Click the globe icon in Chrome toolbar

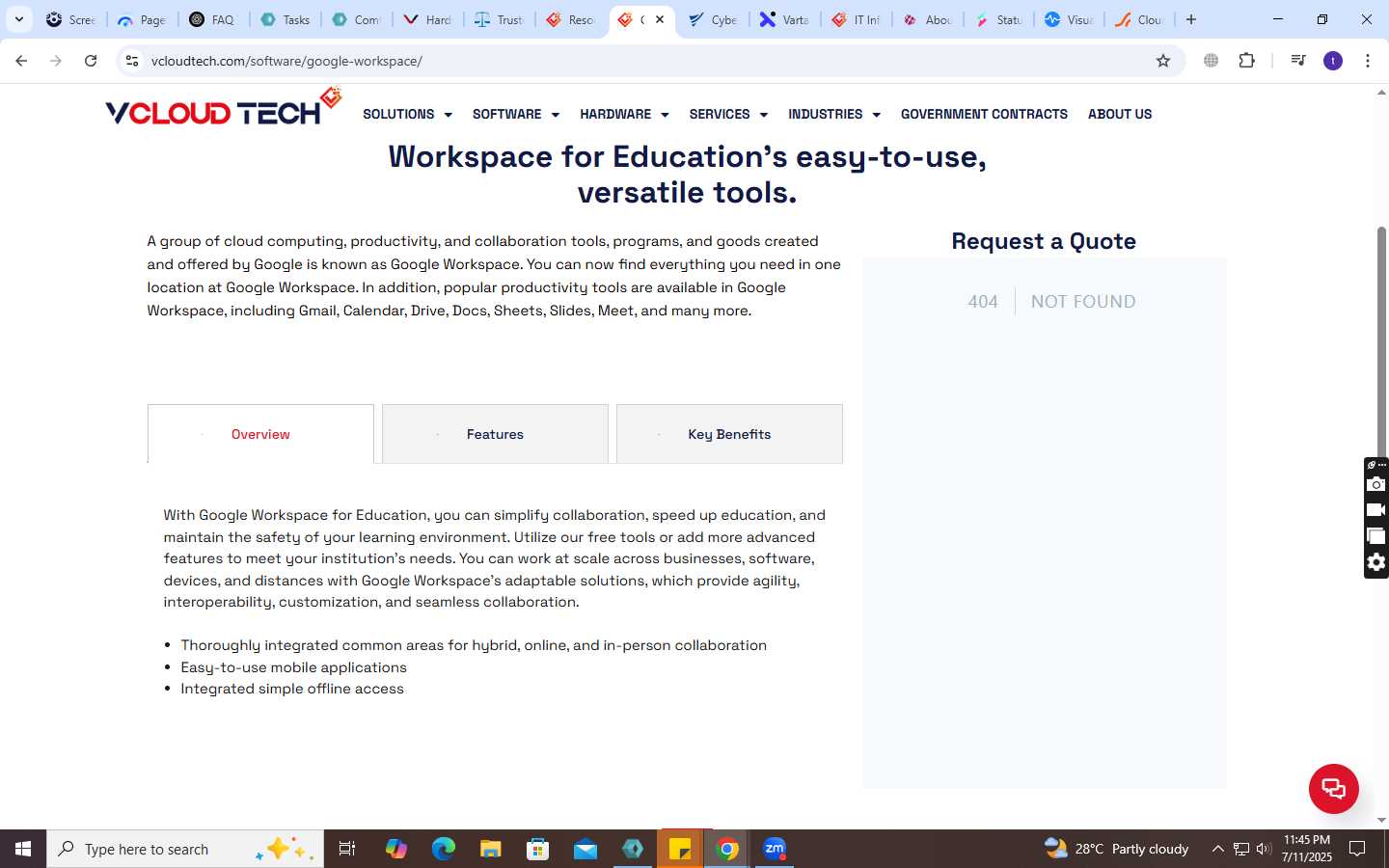(x=1212, y=61)
